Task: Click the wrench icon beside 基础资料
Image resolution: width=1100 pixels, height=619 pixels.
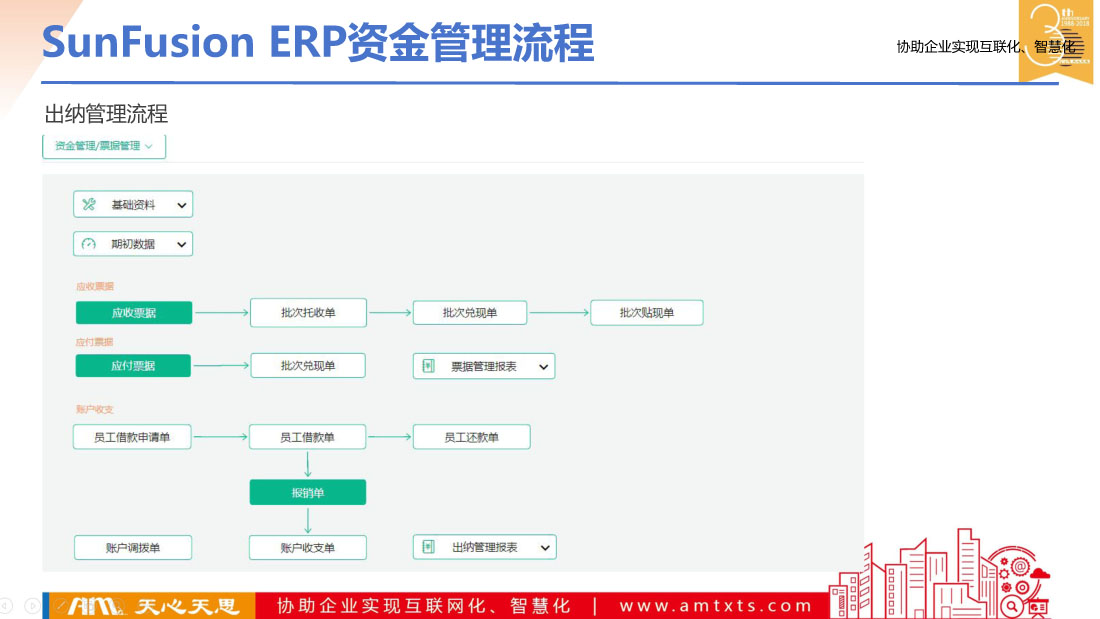Action: tap(89, 205)
